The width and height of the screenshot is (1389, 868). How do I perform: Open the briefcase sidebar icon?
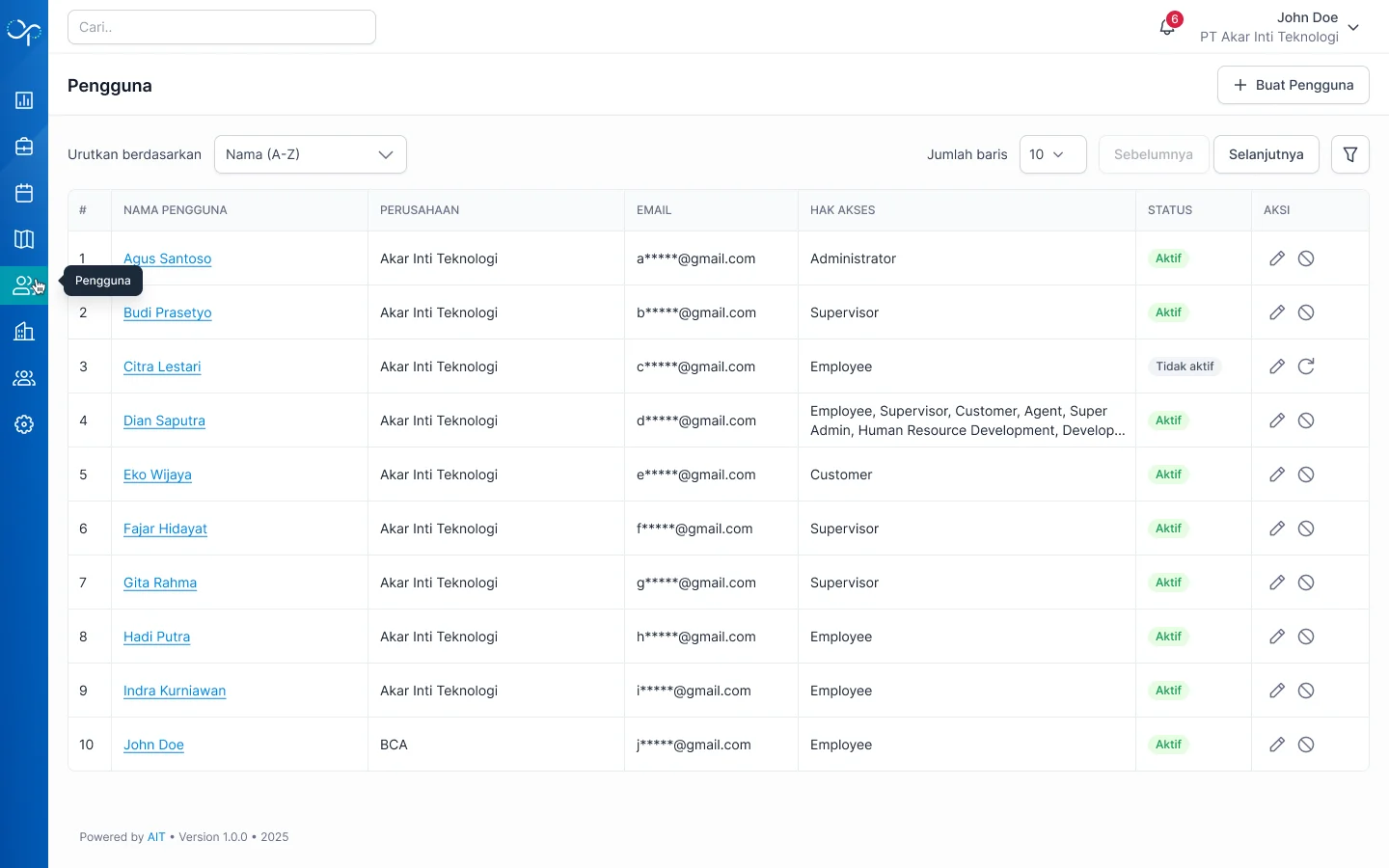pyautogui.click(x=24, y=147)
